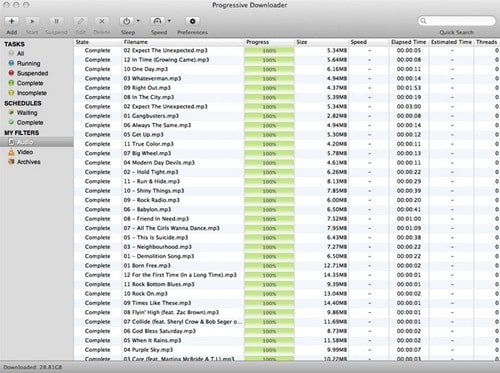Viewport: 500px width, 373px height.
Task: Click the Running blue status icon
Action: [x=11, y=63]
